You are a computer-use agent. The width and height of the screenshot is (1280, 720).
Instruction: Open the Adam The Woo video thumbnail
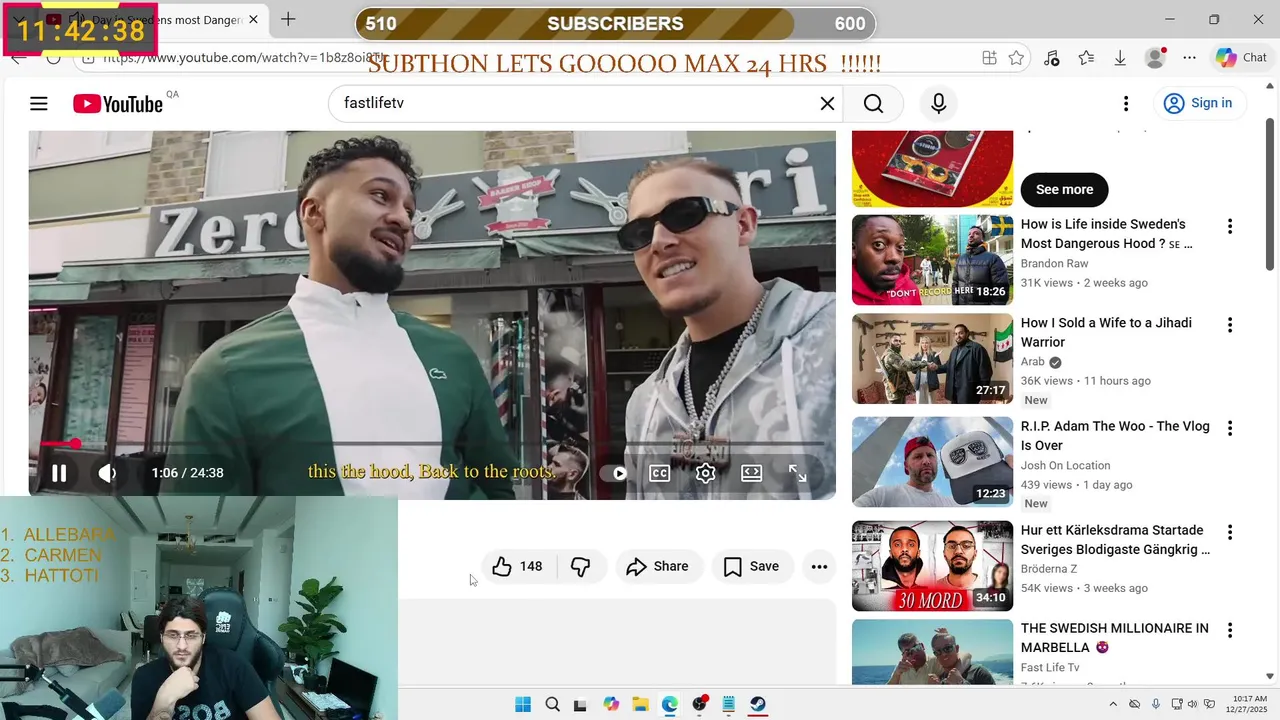(x=932, y=461)
